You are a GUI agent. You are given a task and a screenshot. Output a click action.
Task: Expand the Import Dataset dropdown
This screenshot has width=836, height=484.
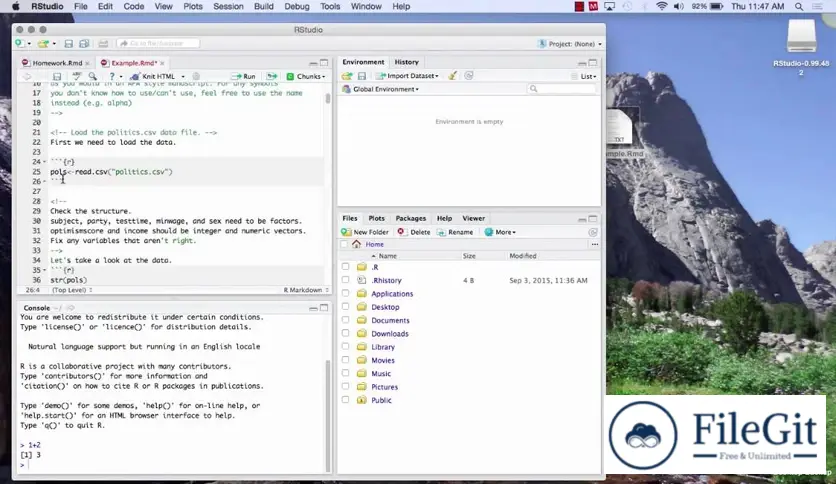[x=408, y=76]
